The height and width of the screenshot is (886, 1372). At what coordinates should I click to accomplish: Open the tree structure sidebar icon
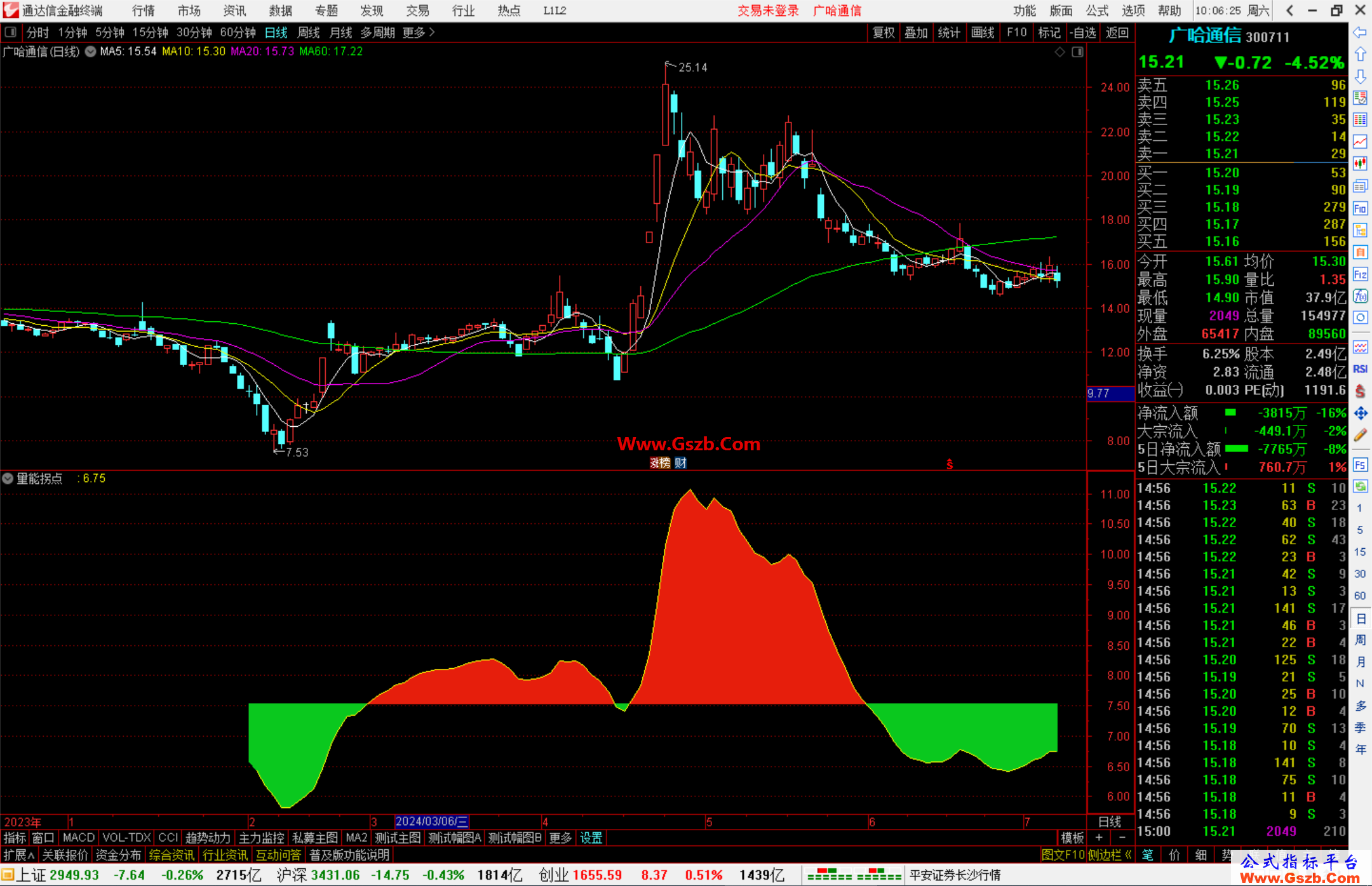1360,230
